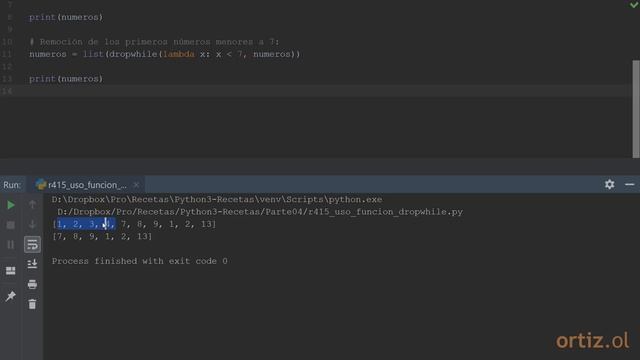The width and height of the screenshot is (640, 360).
Task: Click the '# Remoción de los primeros' comment
Action: 154,42
